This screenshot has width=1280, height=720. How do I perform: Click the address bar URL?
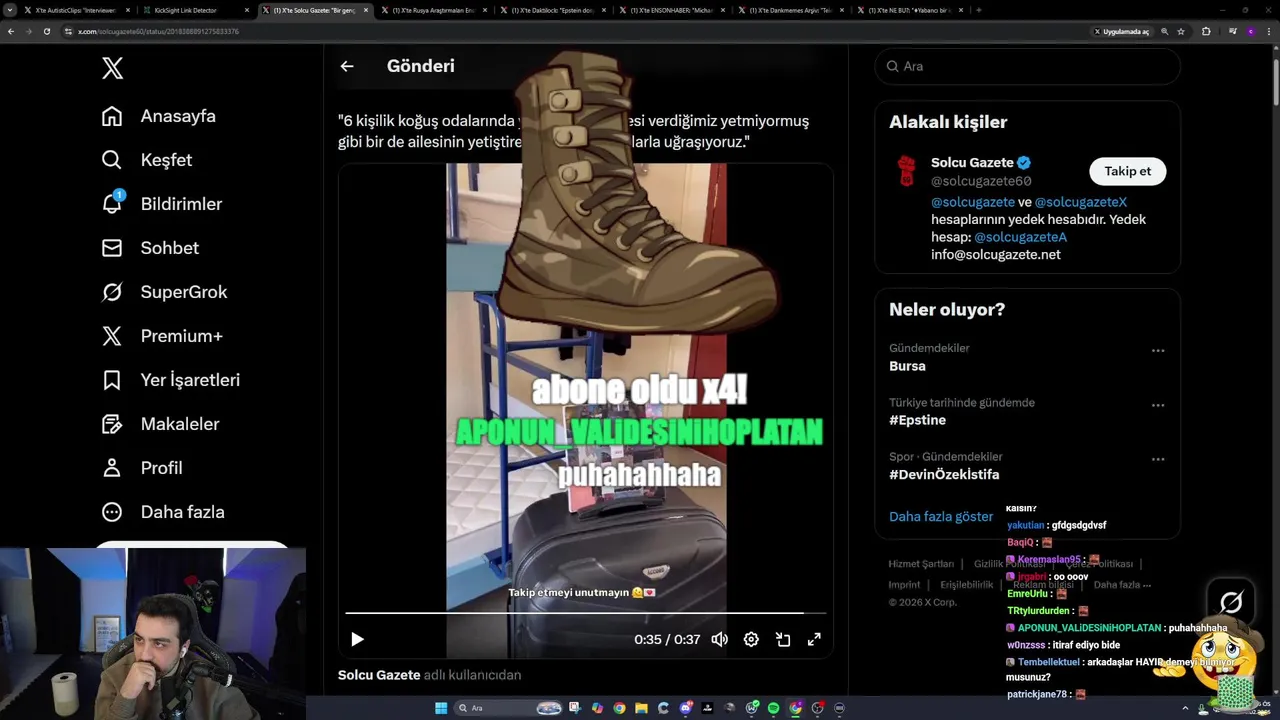pyautogui.click(x=158, y=31)
